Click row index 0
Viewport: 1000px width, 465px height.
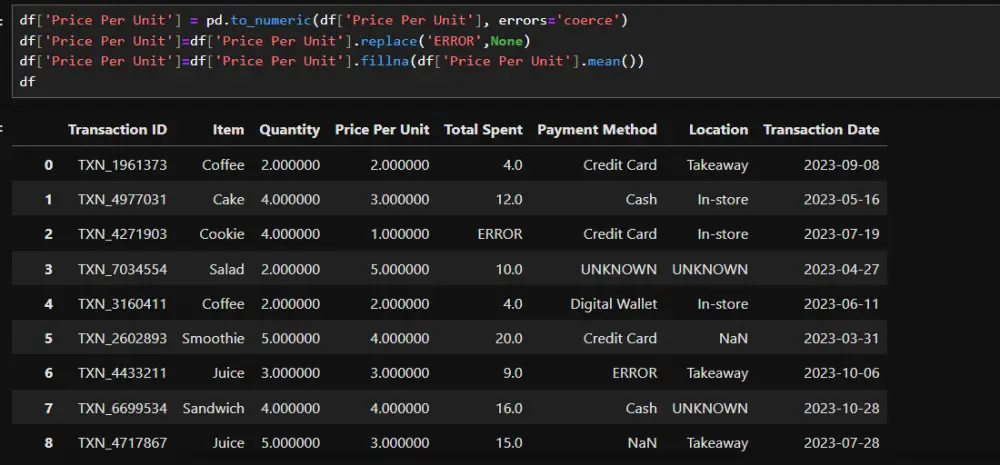tap(48, 165)
